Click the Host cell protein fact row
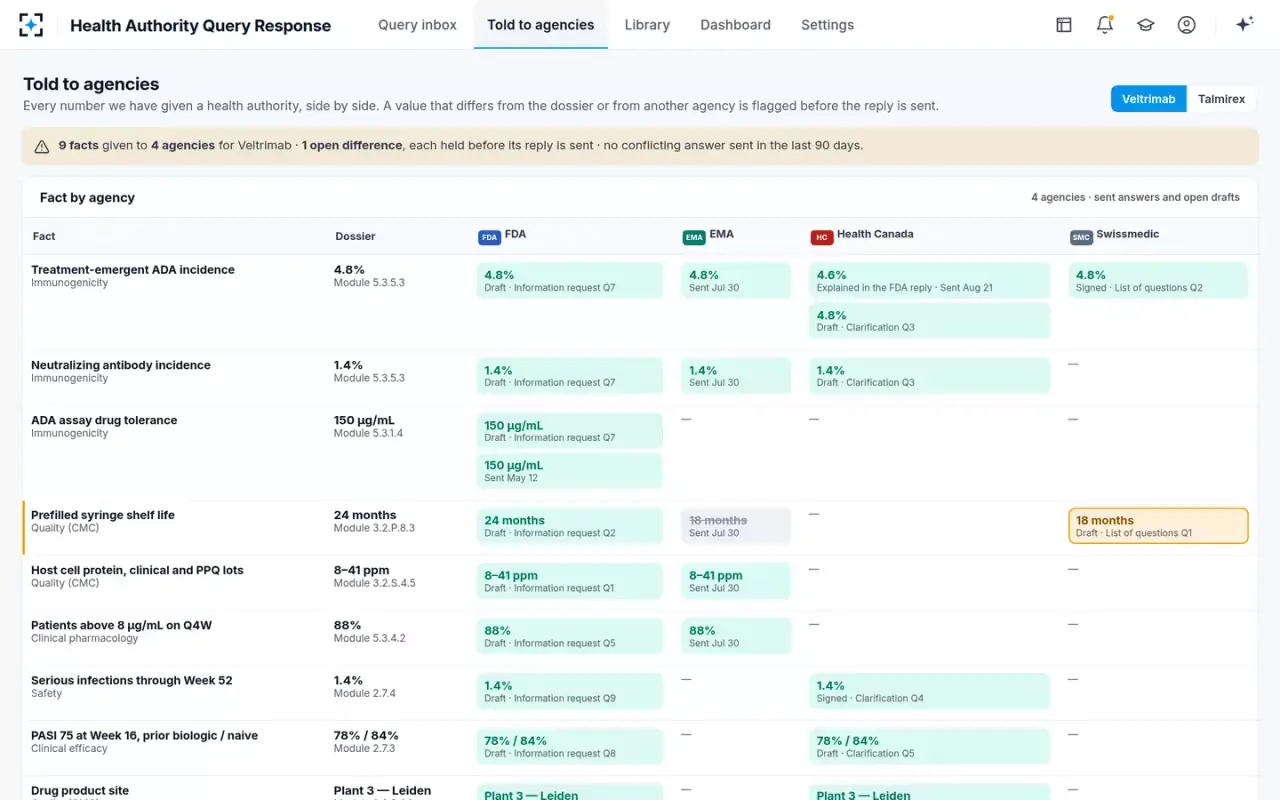Viewport: 1280px width, 800px height. (640, 581)
